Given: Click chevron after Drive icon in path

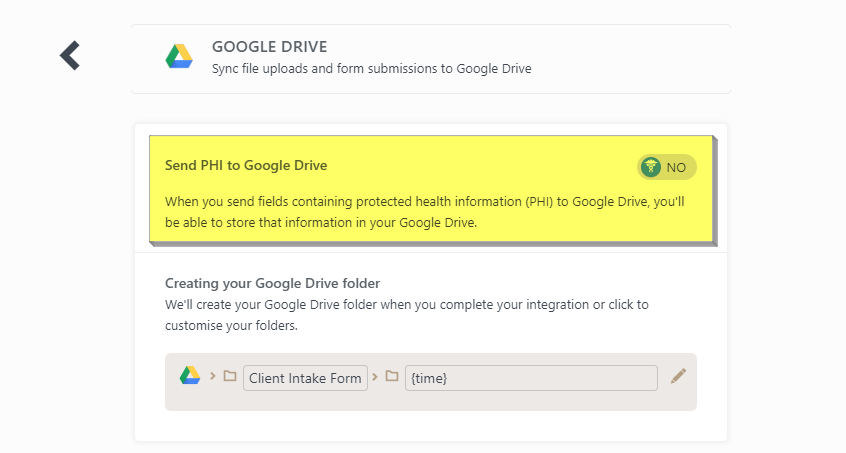Looking at the screenshot, I should click(213, 377).
